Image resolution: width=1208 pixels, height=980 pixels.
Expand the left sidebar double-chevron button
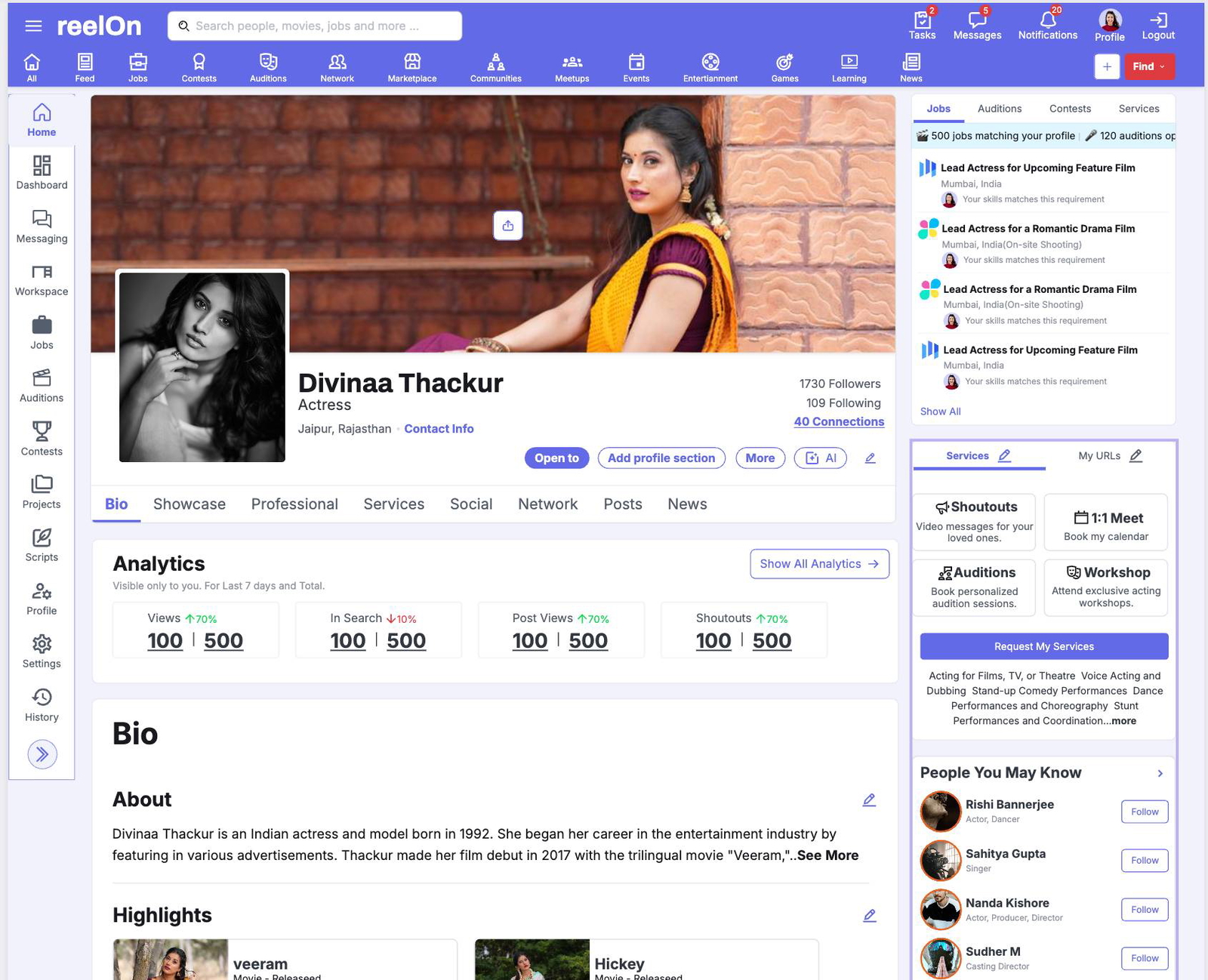42,753
